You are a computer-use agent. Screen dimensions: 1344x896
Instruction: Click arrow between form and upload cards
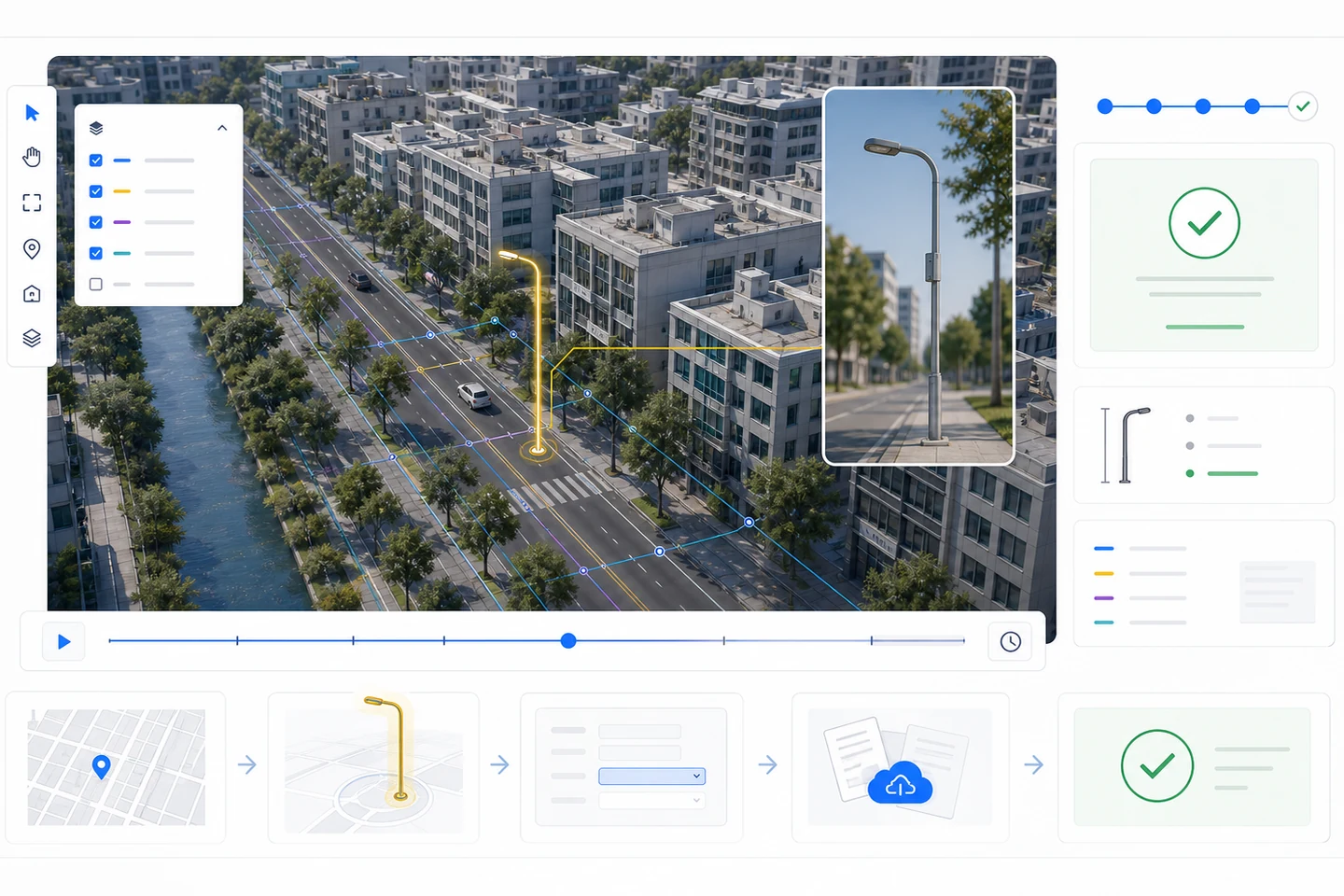(767, 765)
